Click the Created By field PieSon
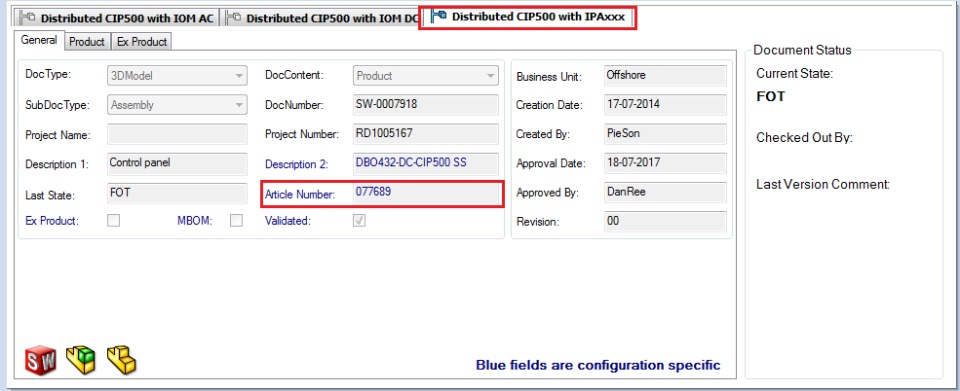The height and width of the screenshot is (391, 960). pos(665,134)
